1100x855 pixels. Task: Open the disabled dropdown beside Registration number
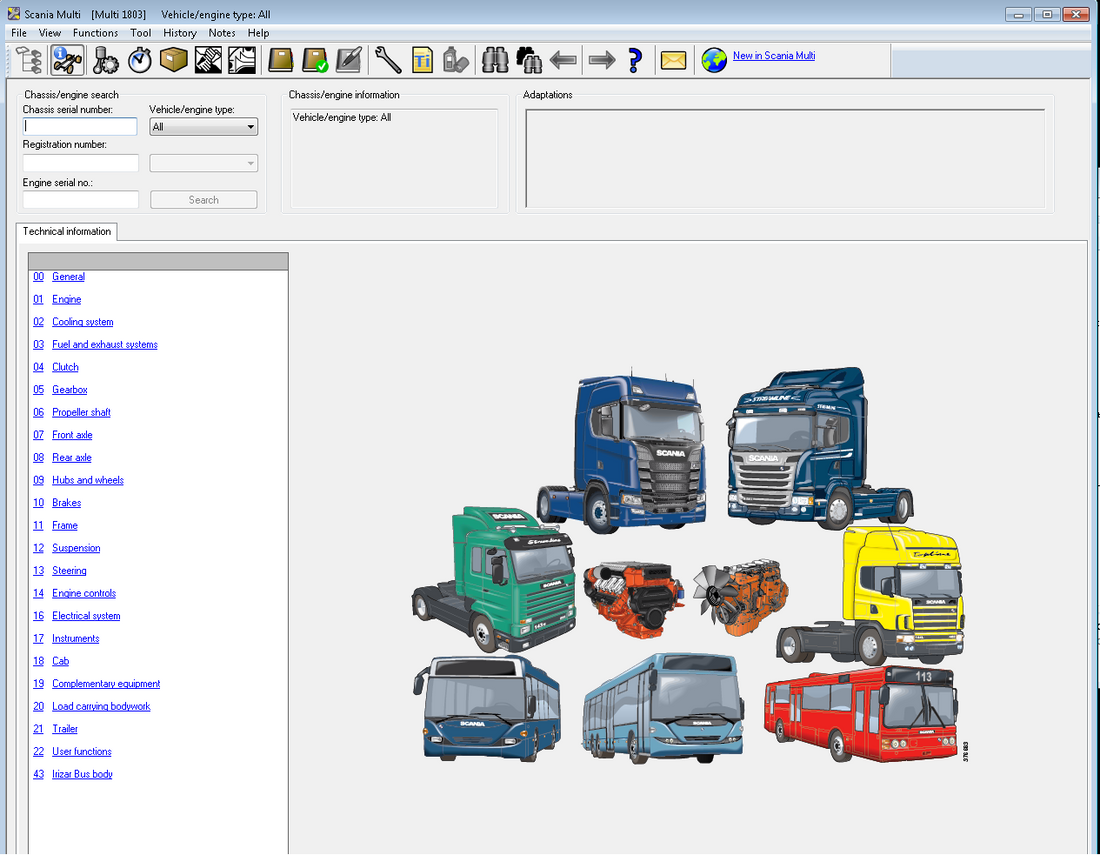point(203,163)
